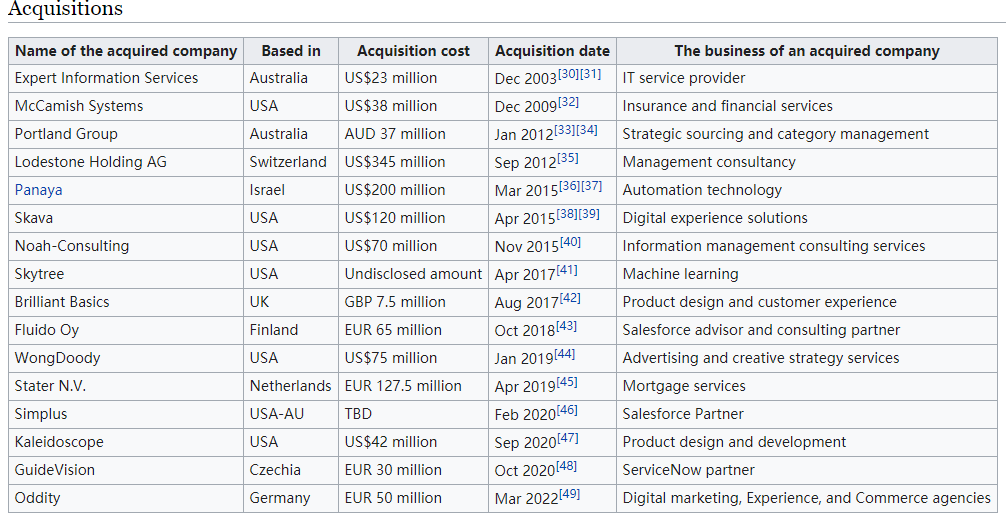Viewport: 1006px width, 524px height.
Task: Open footnote 40 next to Nov 2015
Action: point(570,242)
